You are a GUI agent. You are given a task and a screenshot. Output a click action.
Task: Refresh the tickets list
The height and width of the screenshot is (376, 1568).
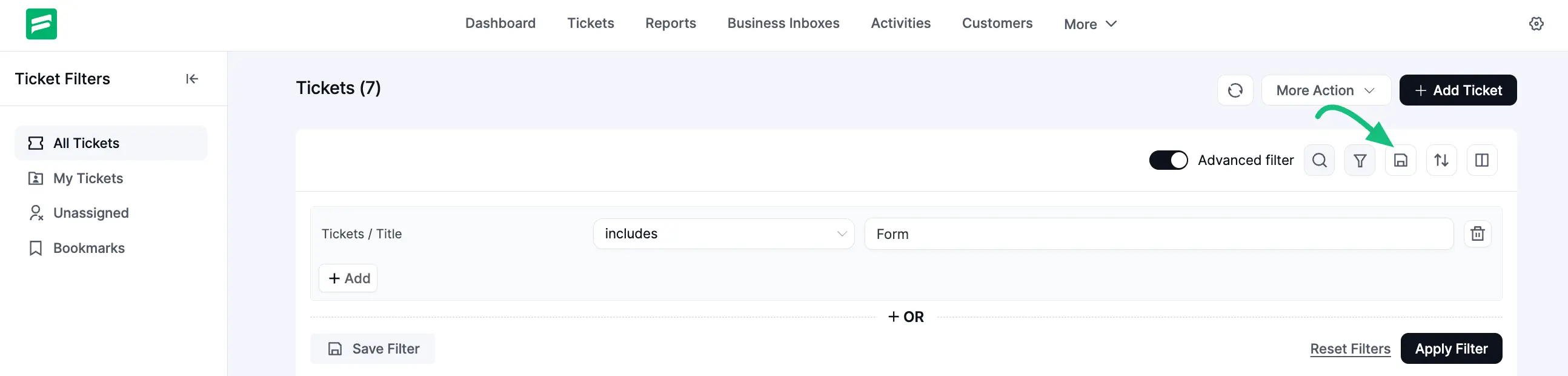(1234, 90)
